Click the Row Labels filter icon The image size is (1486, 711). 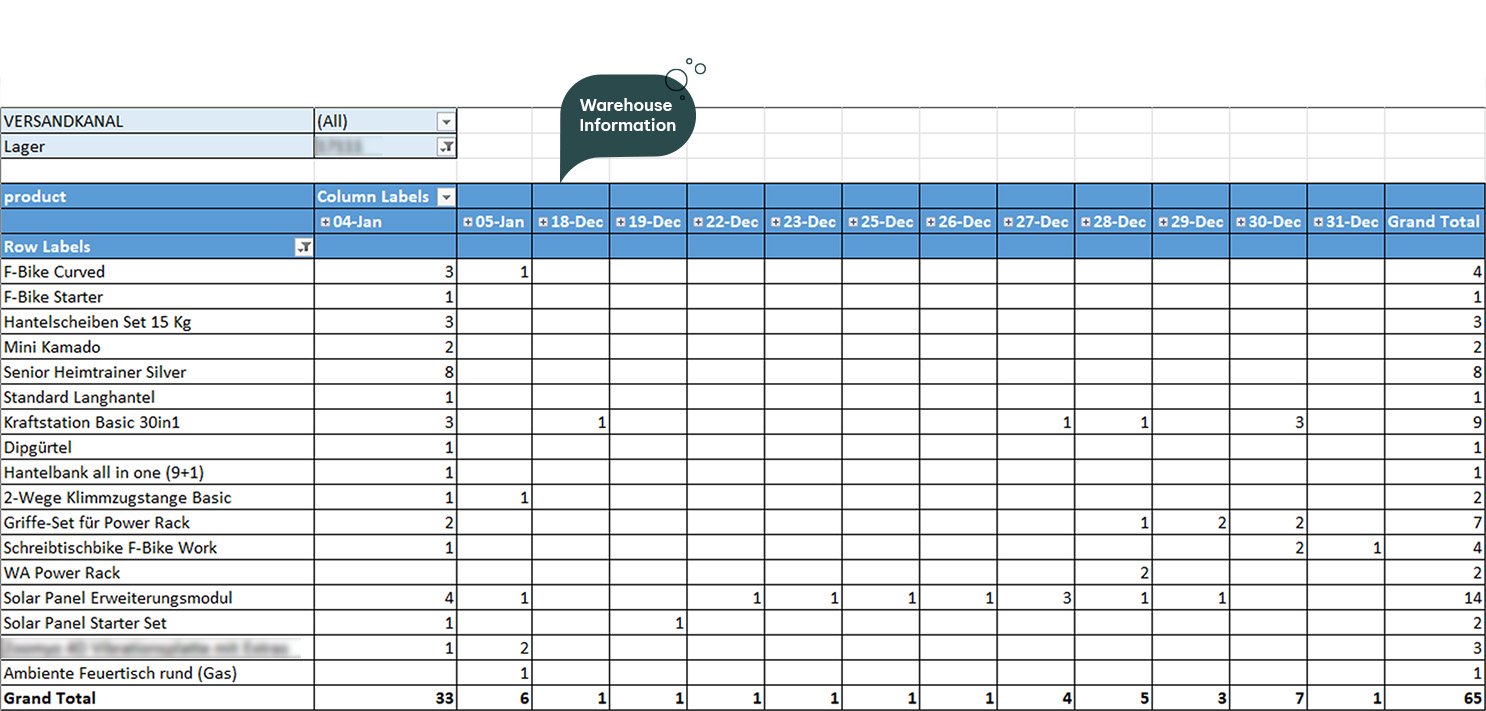[304, 247]
